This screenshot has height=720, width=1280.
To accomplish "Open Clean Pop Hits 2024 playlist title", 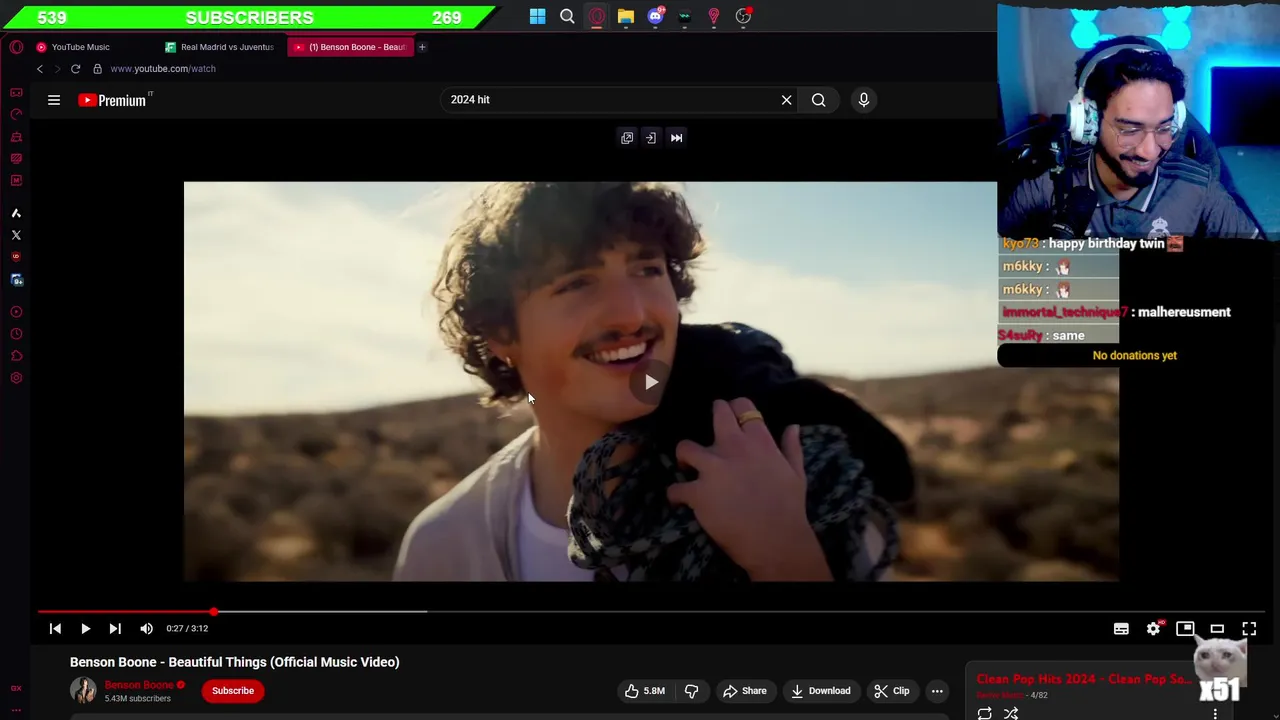I will tap(1084, 679).
